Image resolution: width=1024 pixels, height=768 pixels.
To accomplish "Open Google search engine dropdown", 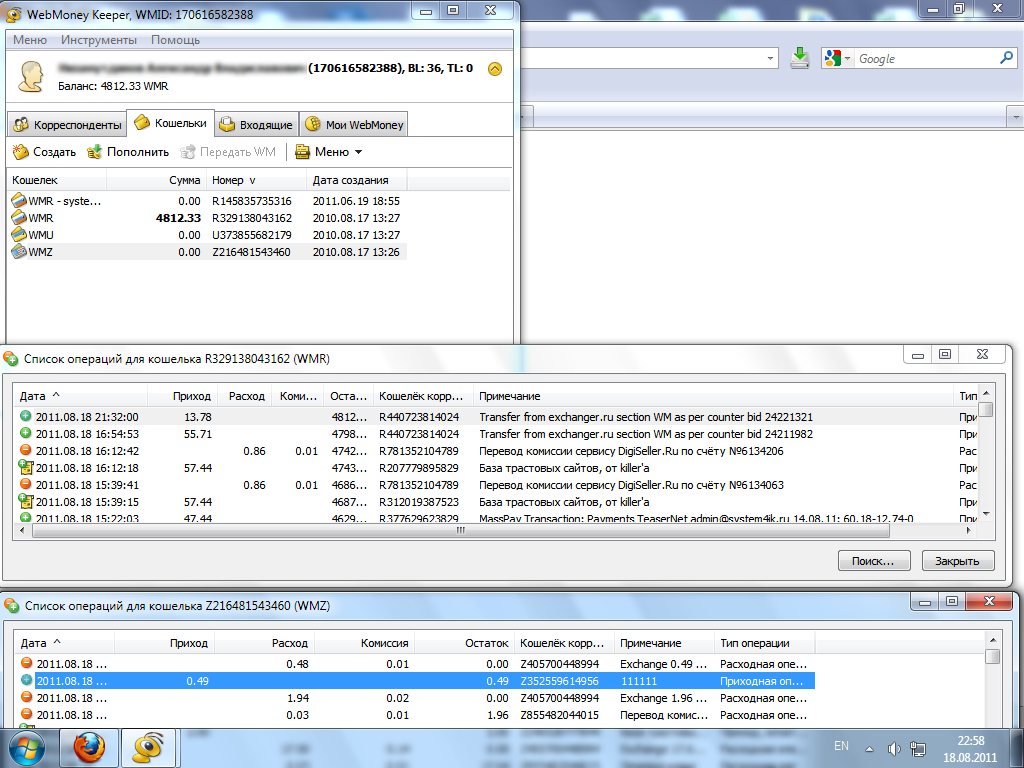I will 838,59.
